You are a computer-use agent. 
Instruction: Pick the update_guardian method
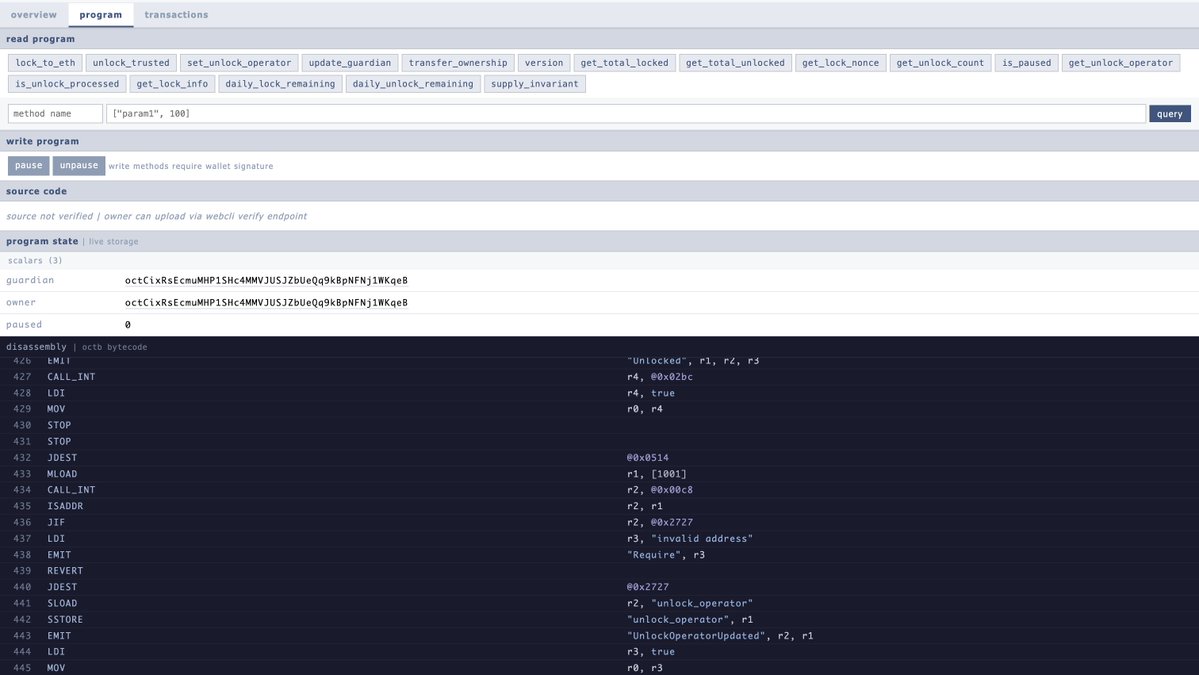coord(349,63)
